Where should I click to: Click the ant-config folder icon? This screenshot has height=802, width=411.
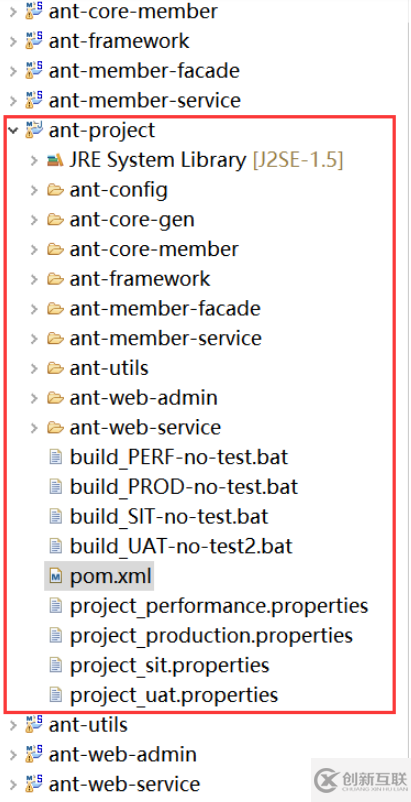(x=55, y=190)
